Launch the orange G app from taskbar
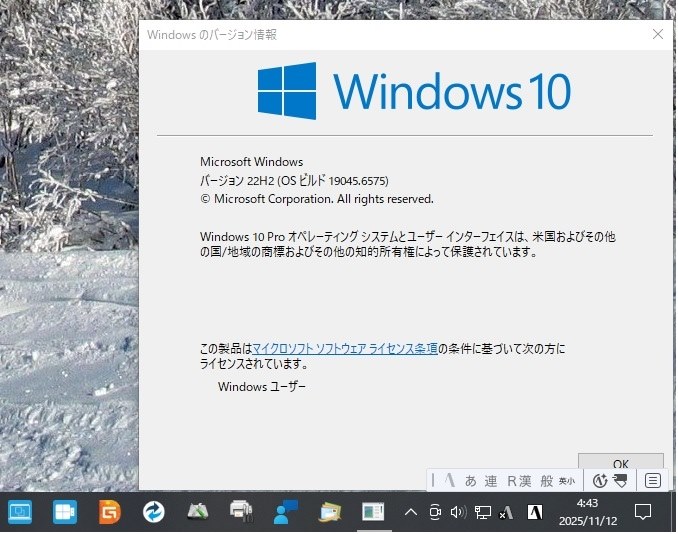Viewport: 678px width, 534px height. coord(109,512)
